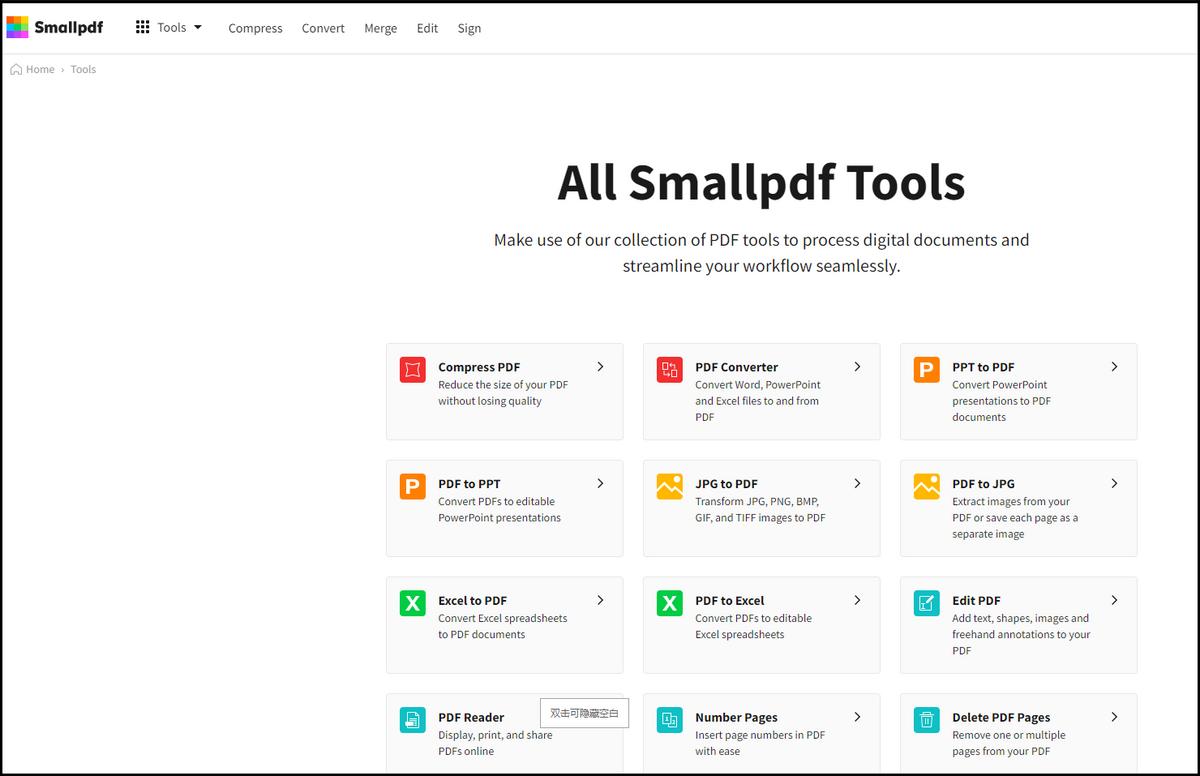Click the 'All Smallpdf Tools' heading
Image resolution: width=1200 pixels, height=776 pixels.
pyautogui.click(x=761, y=182)
